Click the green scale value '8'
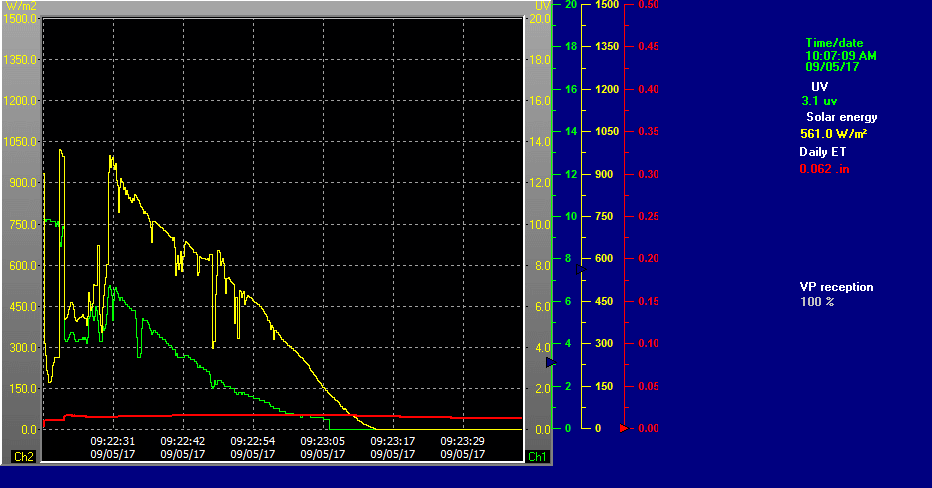The width and height of the screenshot is (932, 488). (x=568, y=259)
